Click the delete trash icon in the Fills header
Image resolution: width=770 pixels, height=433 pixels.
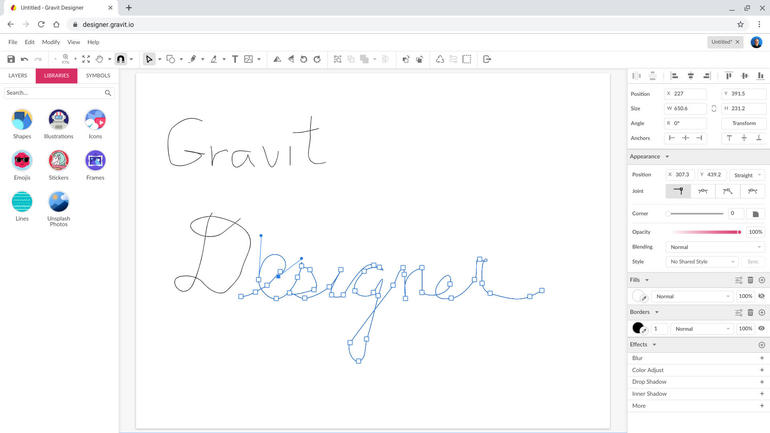tap(750, 280)
